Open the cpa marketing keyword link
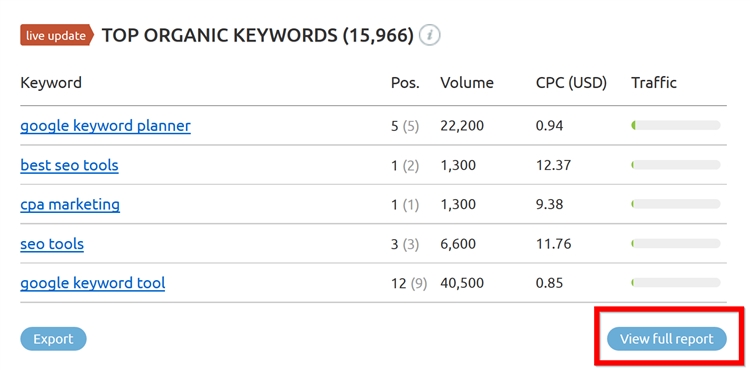Screen dimensions: 750x370 70,205
